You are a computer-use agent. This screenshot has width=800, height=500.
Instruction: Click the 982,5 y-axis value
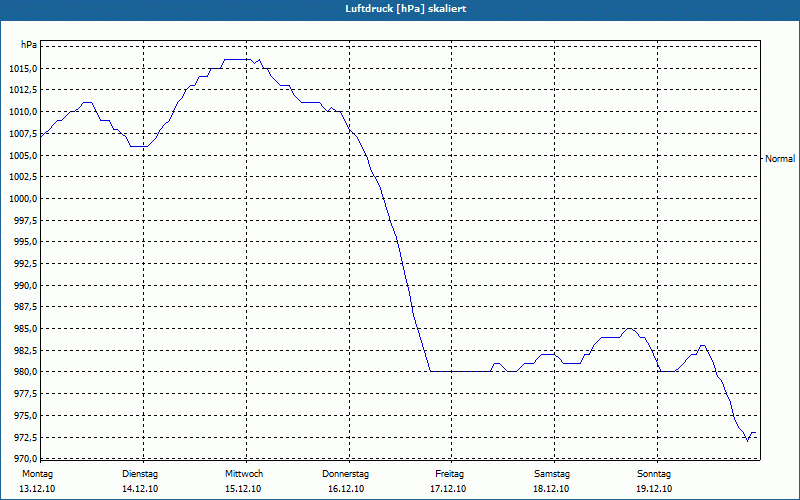click(26, 350)
